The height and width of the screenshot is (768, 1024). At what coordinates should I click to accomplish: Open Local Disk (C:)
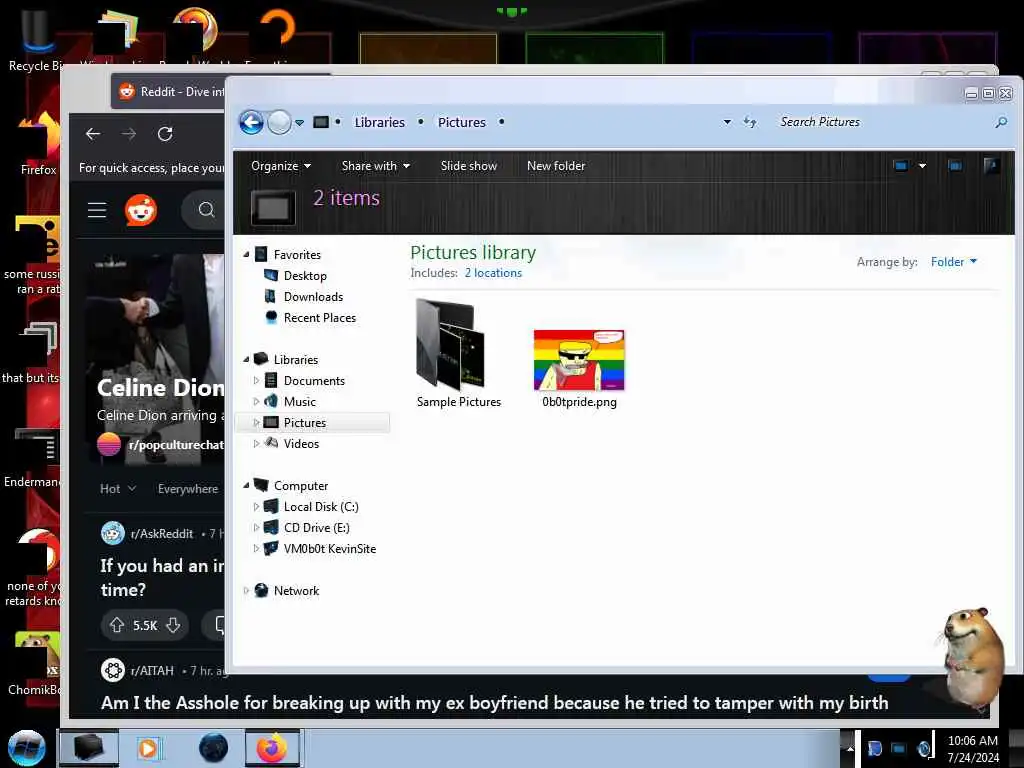click(x=321, y=507)
